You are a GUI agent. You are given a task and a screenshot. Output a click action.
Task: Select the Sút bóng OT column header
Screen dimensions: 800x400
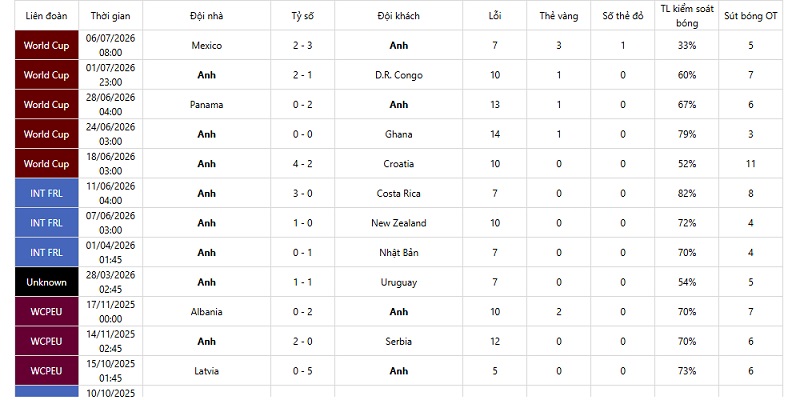coord(751,16)
